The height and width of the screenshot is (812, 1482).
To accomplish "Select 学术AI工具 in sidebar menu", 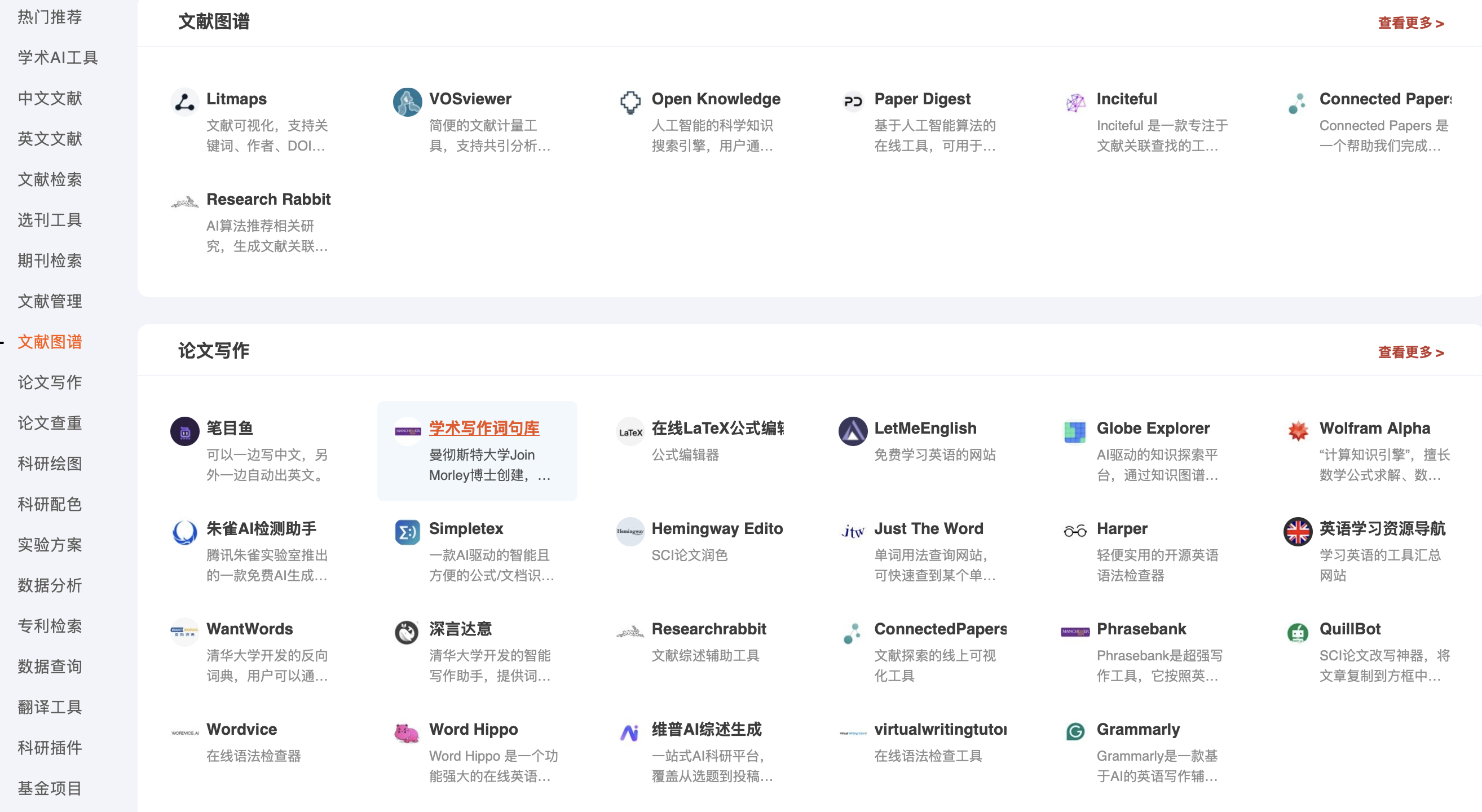I will click(58, 58).
